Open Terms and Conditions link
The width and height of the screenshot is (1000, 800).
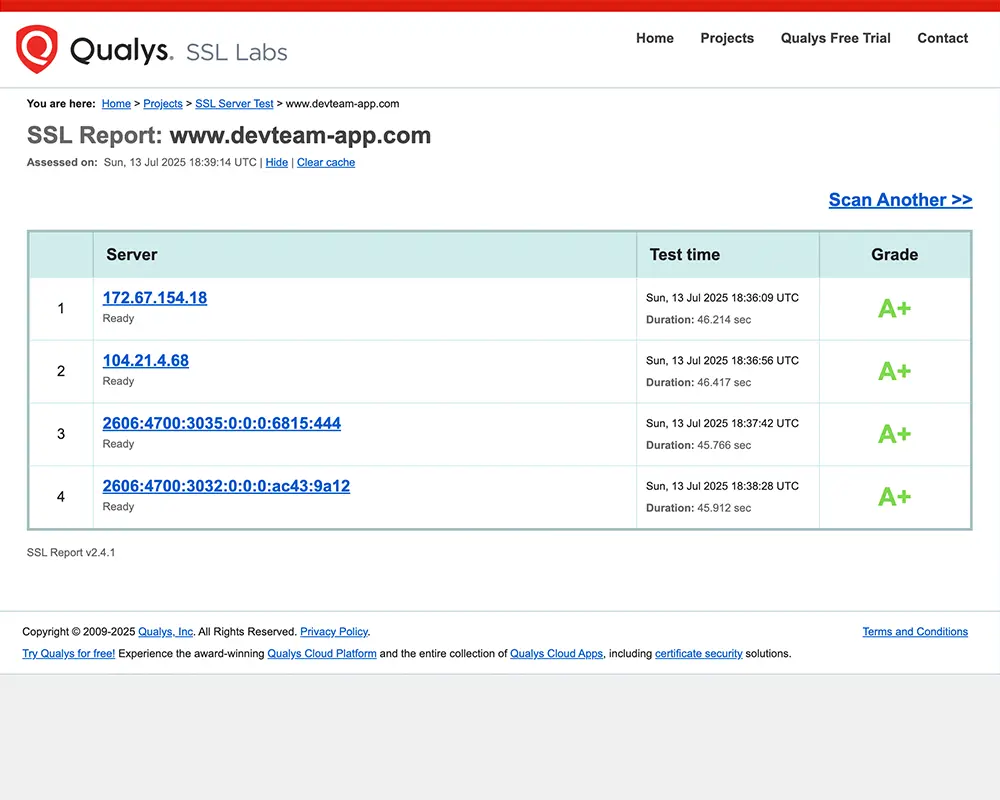[915, 632]
